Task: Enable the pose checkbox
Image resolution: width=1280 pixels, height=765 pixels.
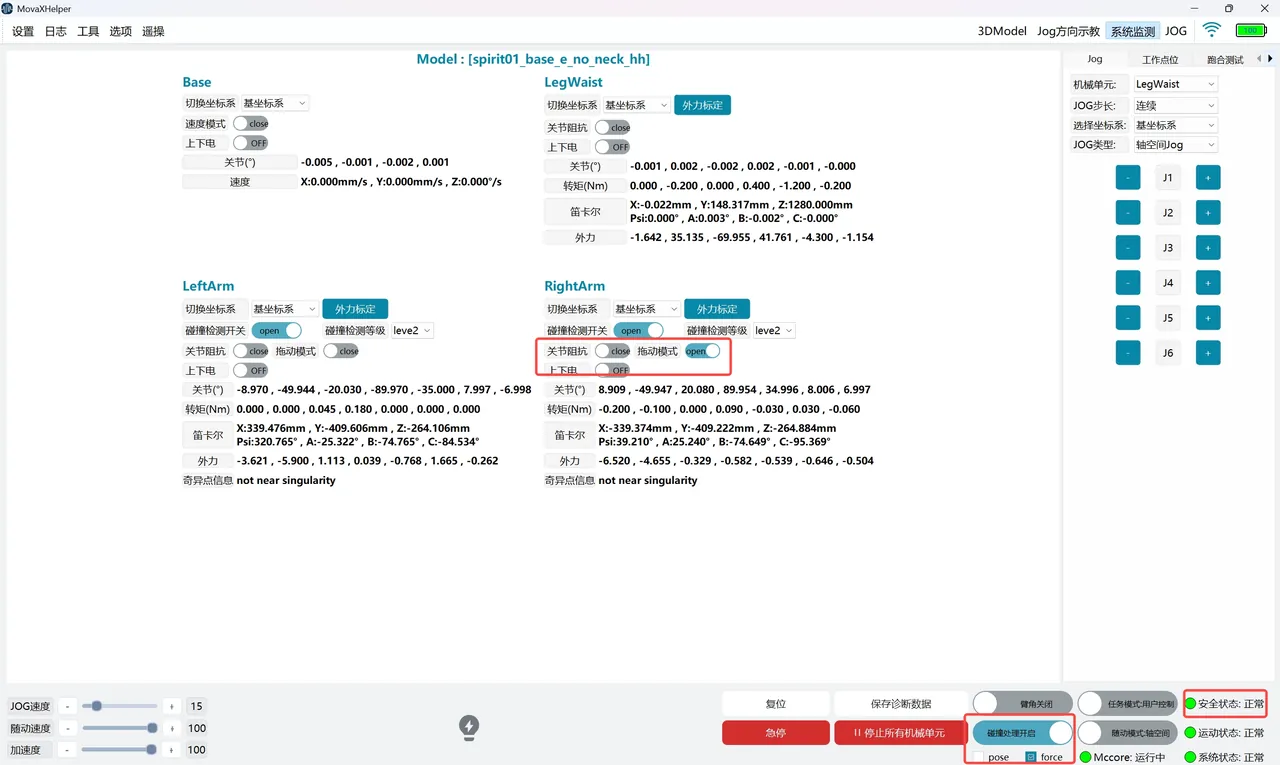Action: [979, 757]
